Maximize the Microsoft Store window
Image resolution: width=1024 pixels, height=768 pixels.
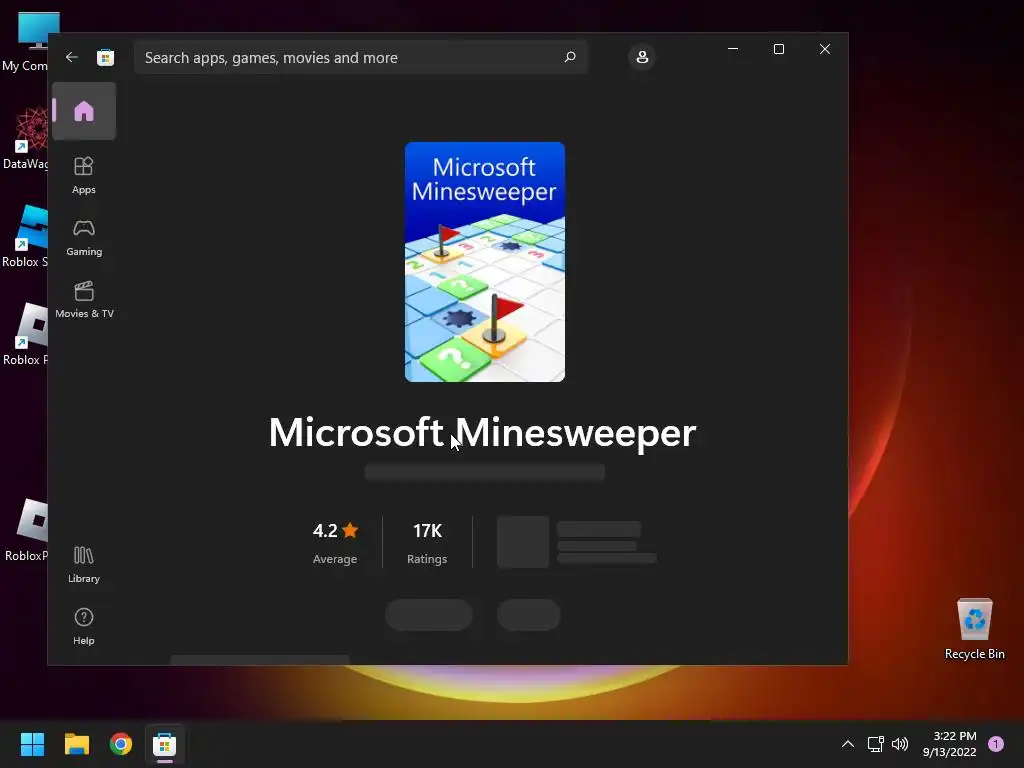click(778, 49)
